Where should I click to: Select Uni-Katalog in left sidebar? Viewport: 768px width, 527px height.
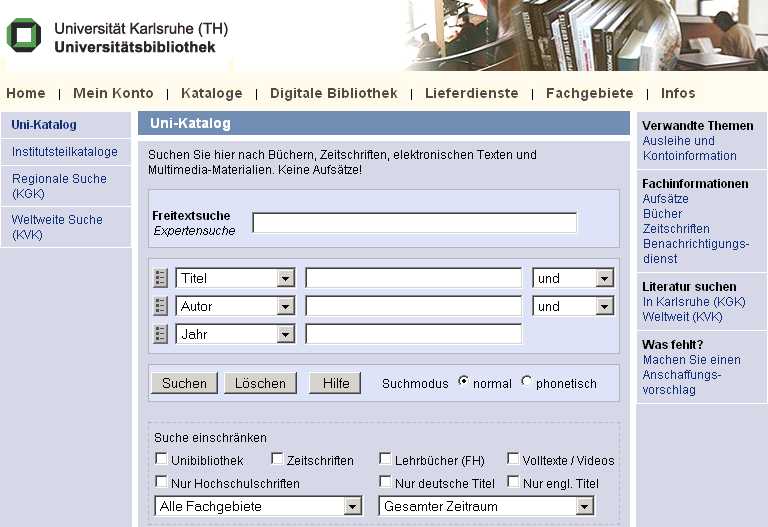tap(44, 124)
